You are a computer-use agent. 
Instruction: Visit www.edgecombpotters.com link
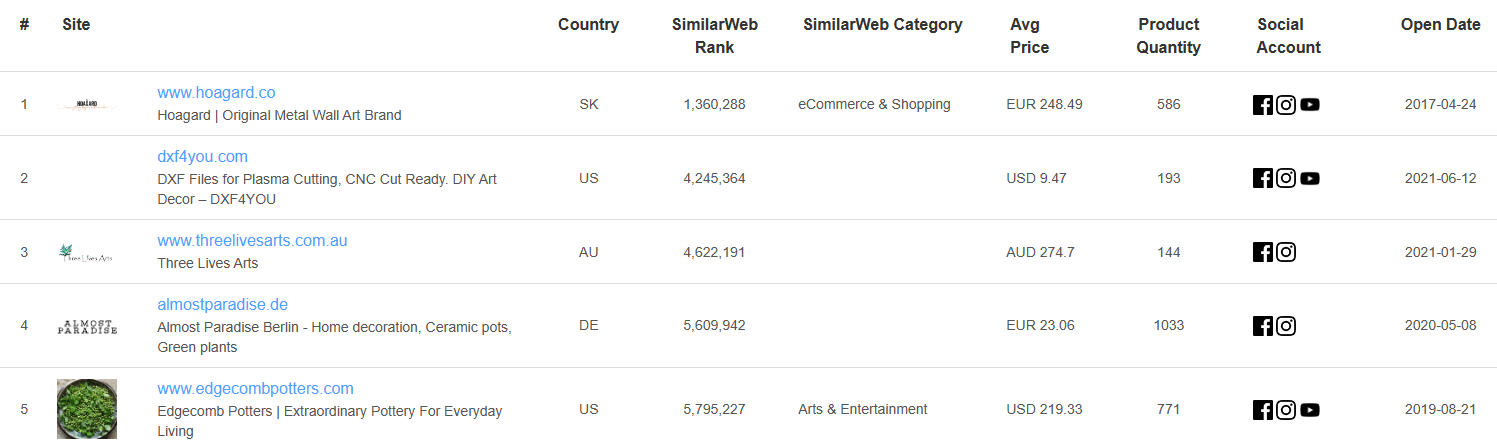click(255, 388)
